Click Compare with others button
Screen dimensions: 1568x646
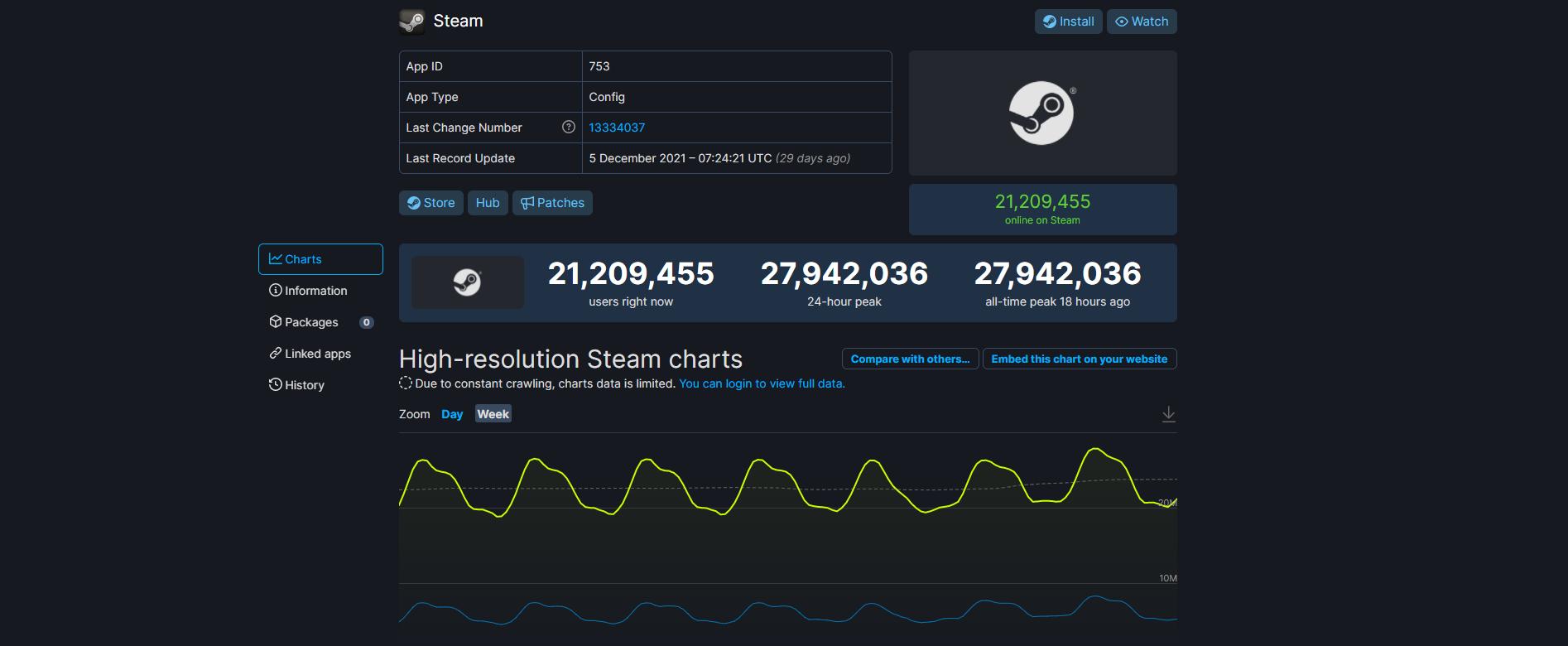pos(910,359)
